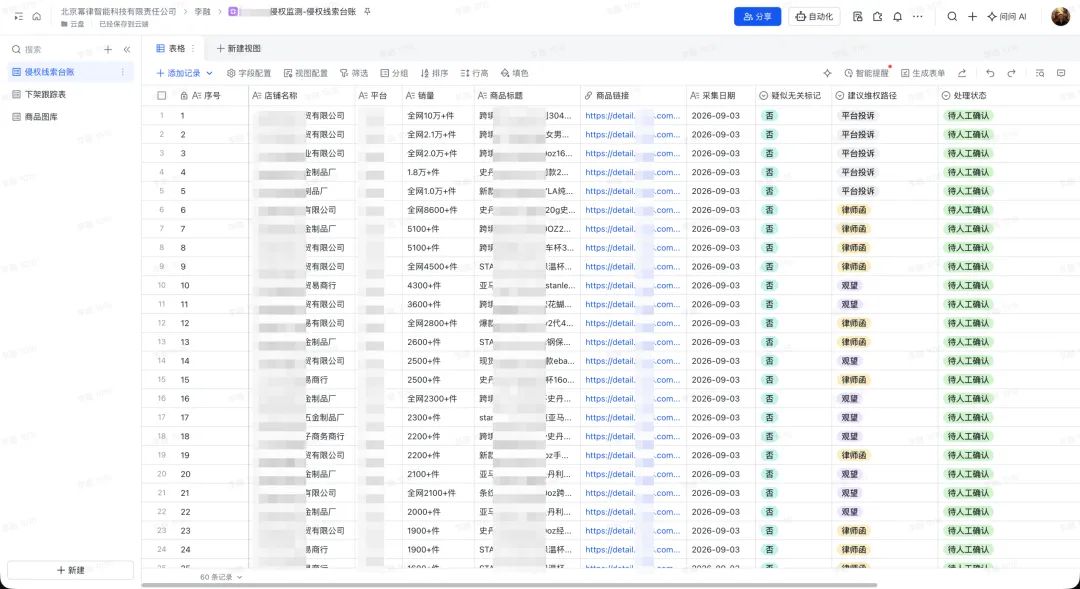Click the global search magnifier icon
Viewport: 1080px width, 589px height.
click(x=952, y=17)
